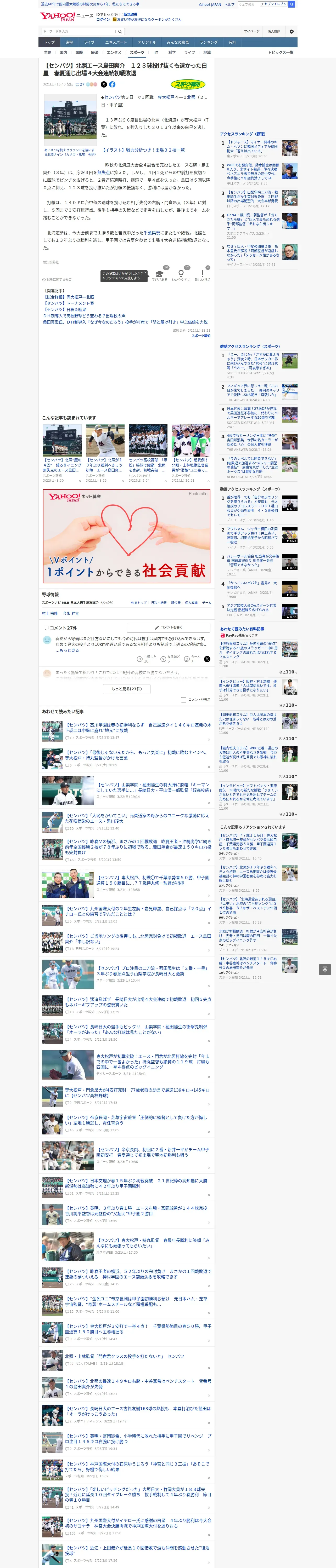The image size is (336, 1568).
Task: Click the scroll-to-top arrow button
Action: (x=326, y=969)
